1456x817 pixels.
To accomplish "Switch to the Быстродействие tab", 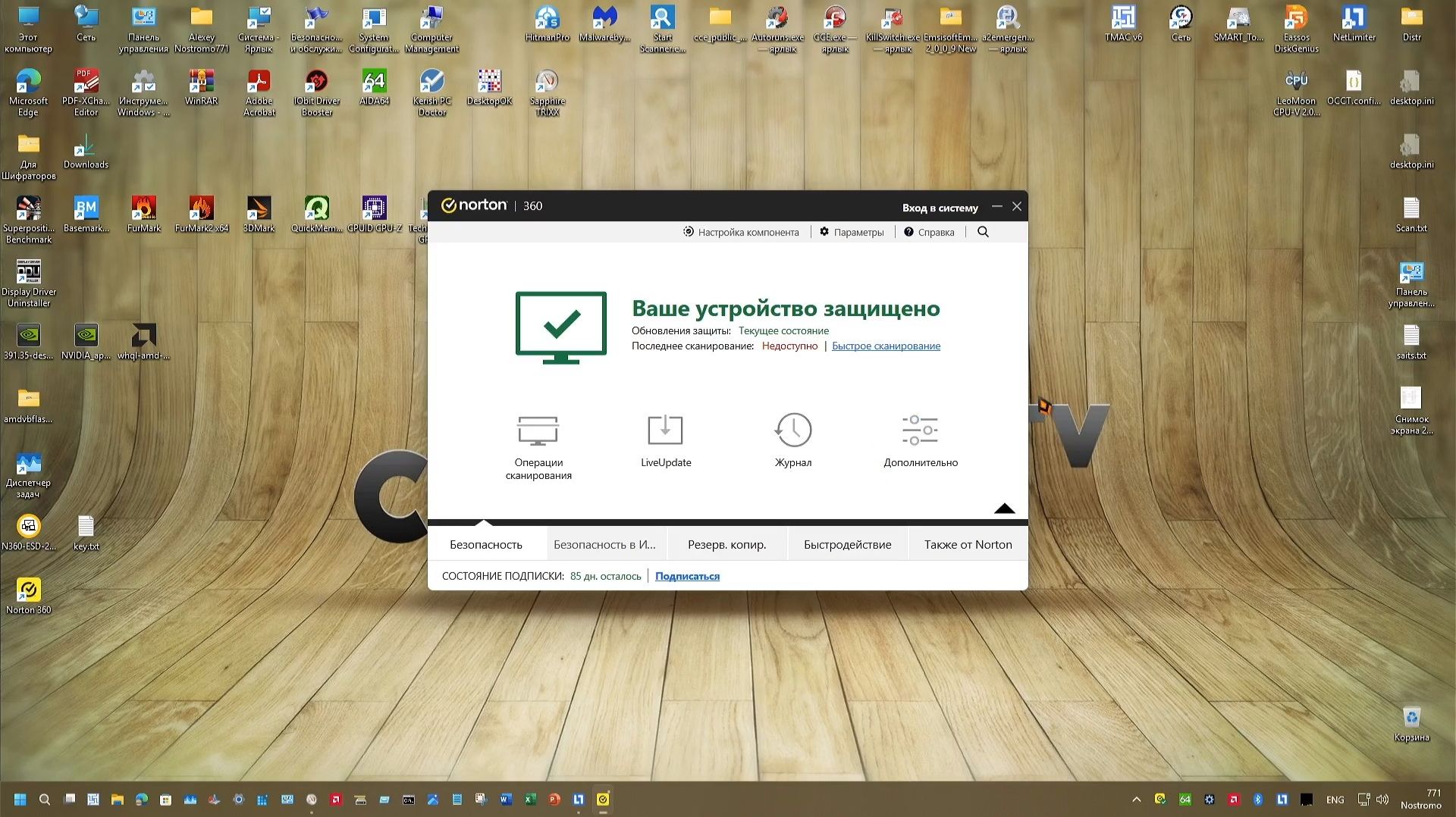I will point(848,544).
